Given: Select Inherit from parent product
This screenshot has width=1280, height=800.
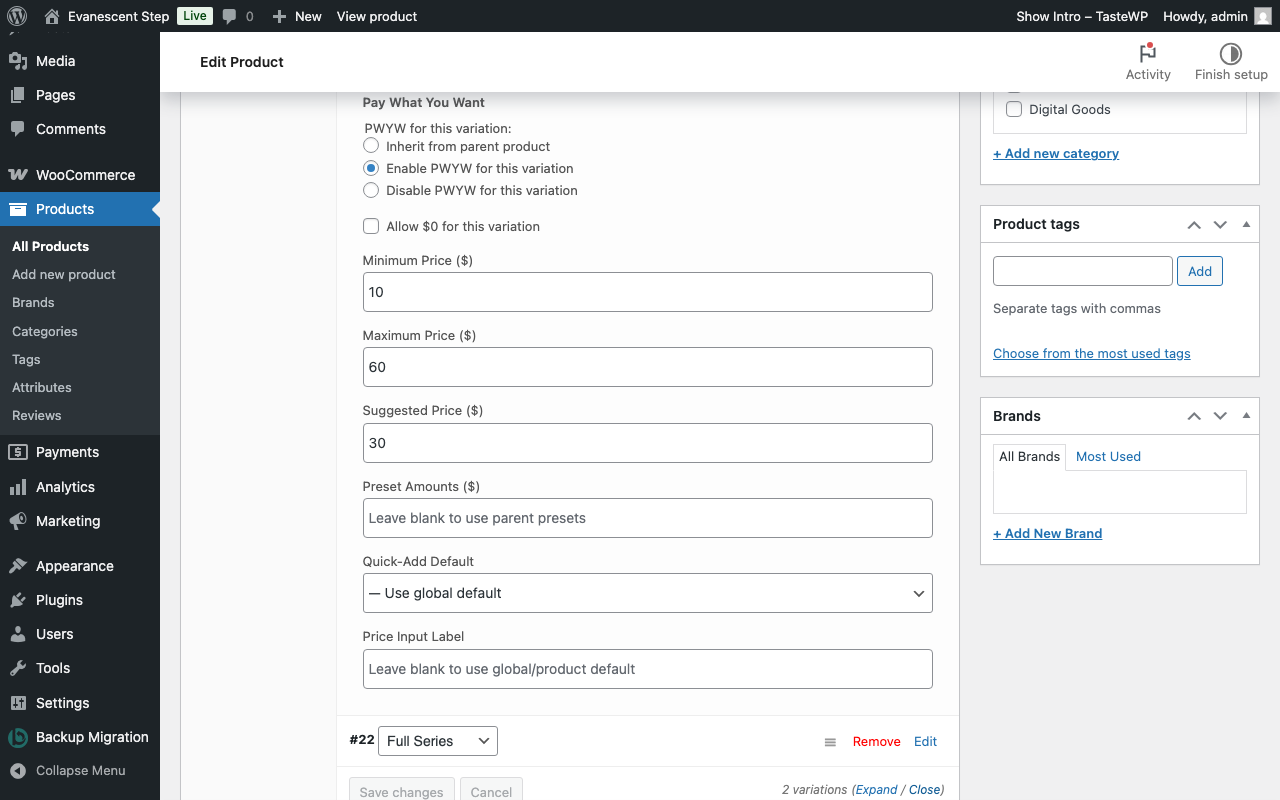Looking at the screenshot, I should pos(371,146).
